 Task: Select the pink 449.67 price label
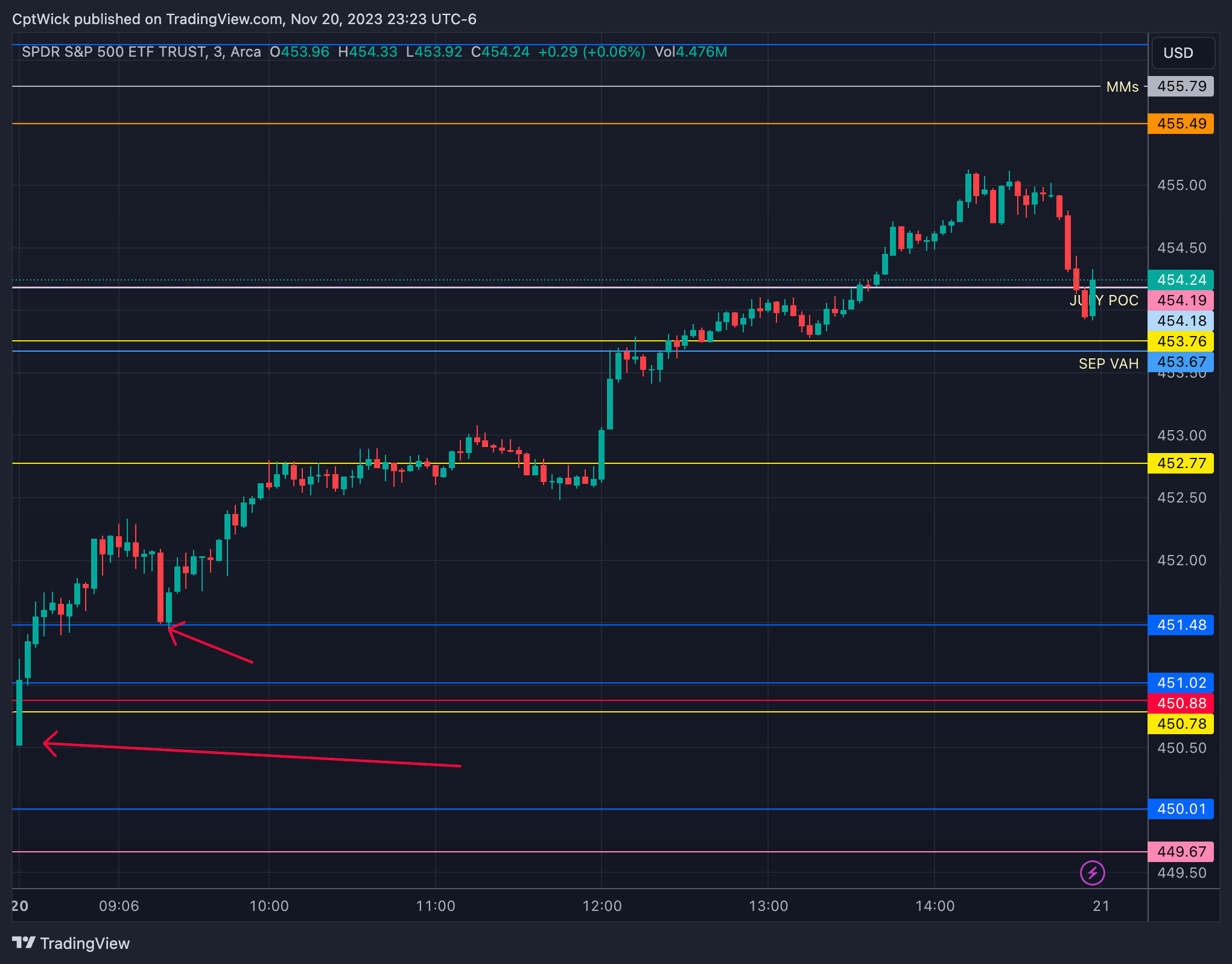(x=1180, y=852)
